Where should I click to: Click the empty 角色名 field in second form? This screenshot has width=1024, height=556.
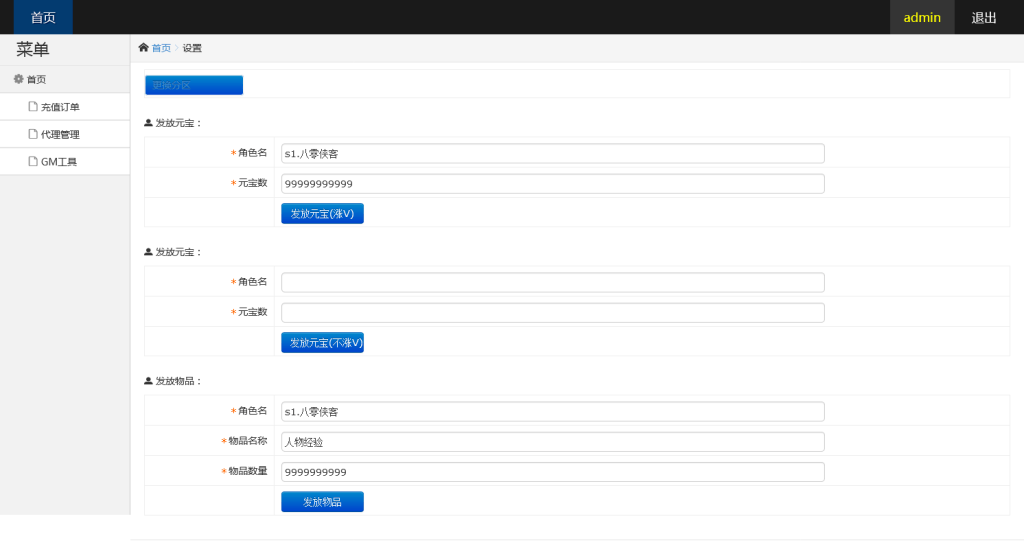(x=552, y=283)
